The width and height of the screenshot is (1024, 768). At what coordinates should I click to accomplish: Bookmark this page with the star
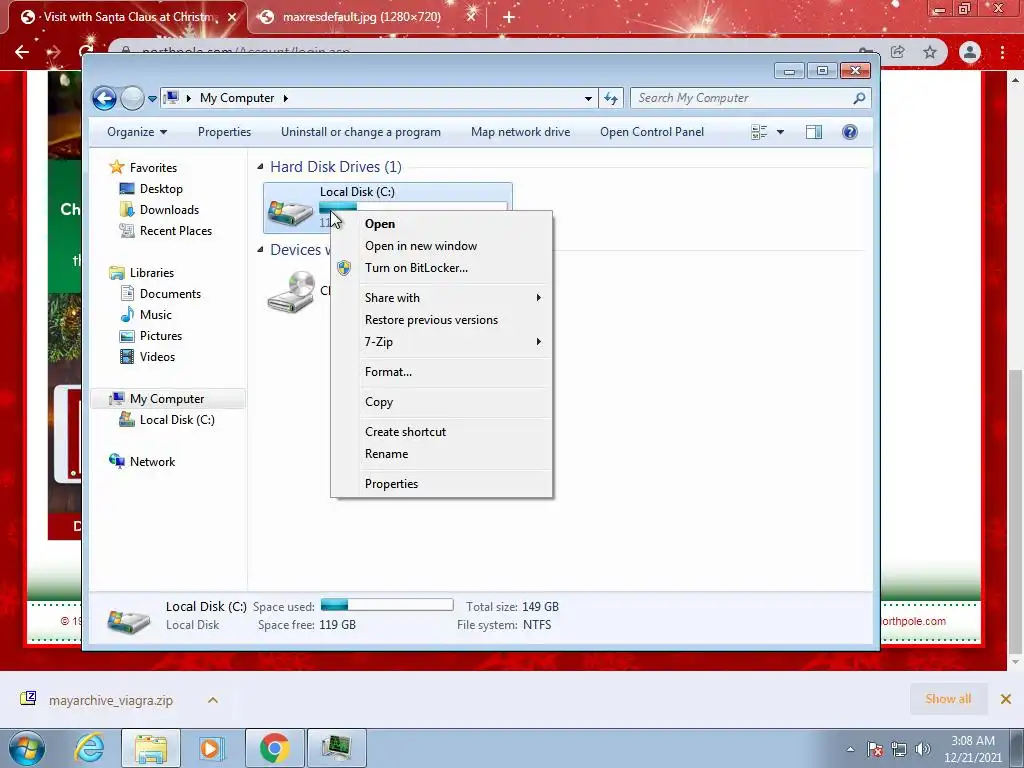pyautogui.click(x=930, y=52)
